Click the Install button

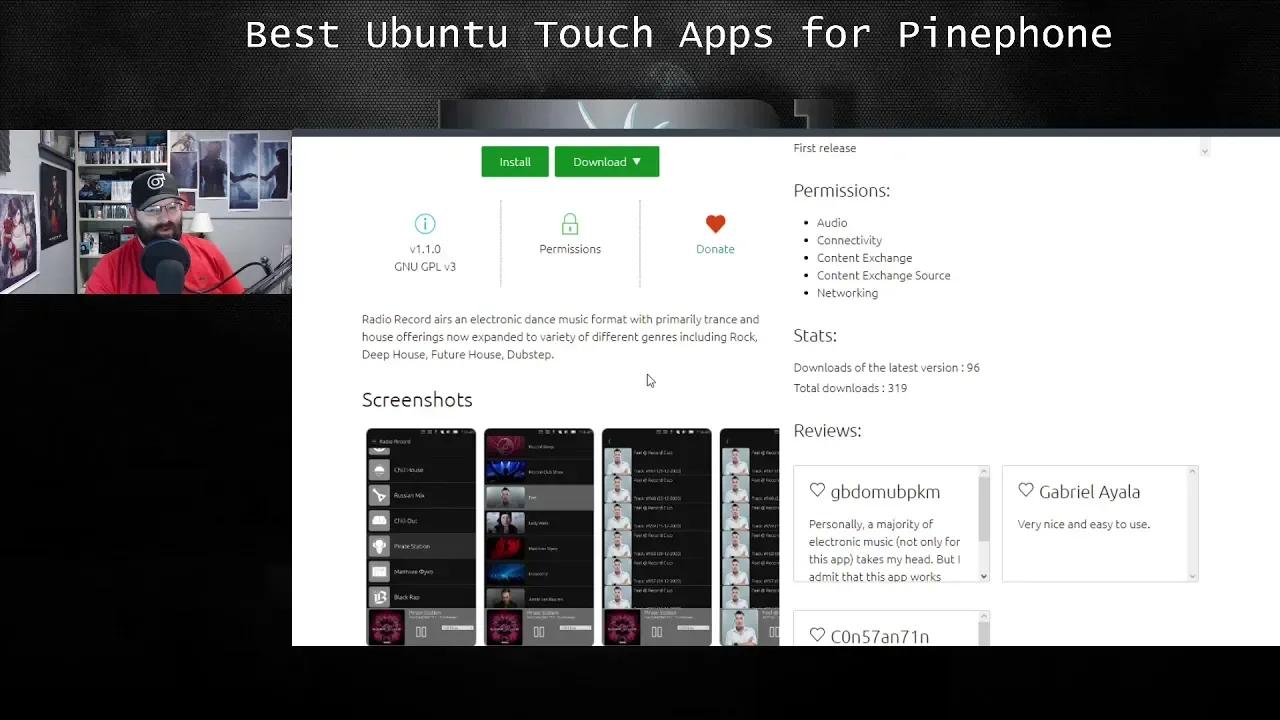[x=514, y=161]
